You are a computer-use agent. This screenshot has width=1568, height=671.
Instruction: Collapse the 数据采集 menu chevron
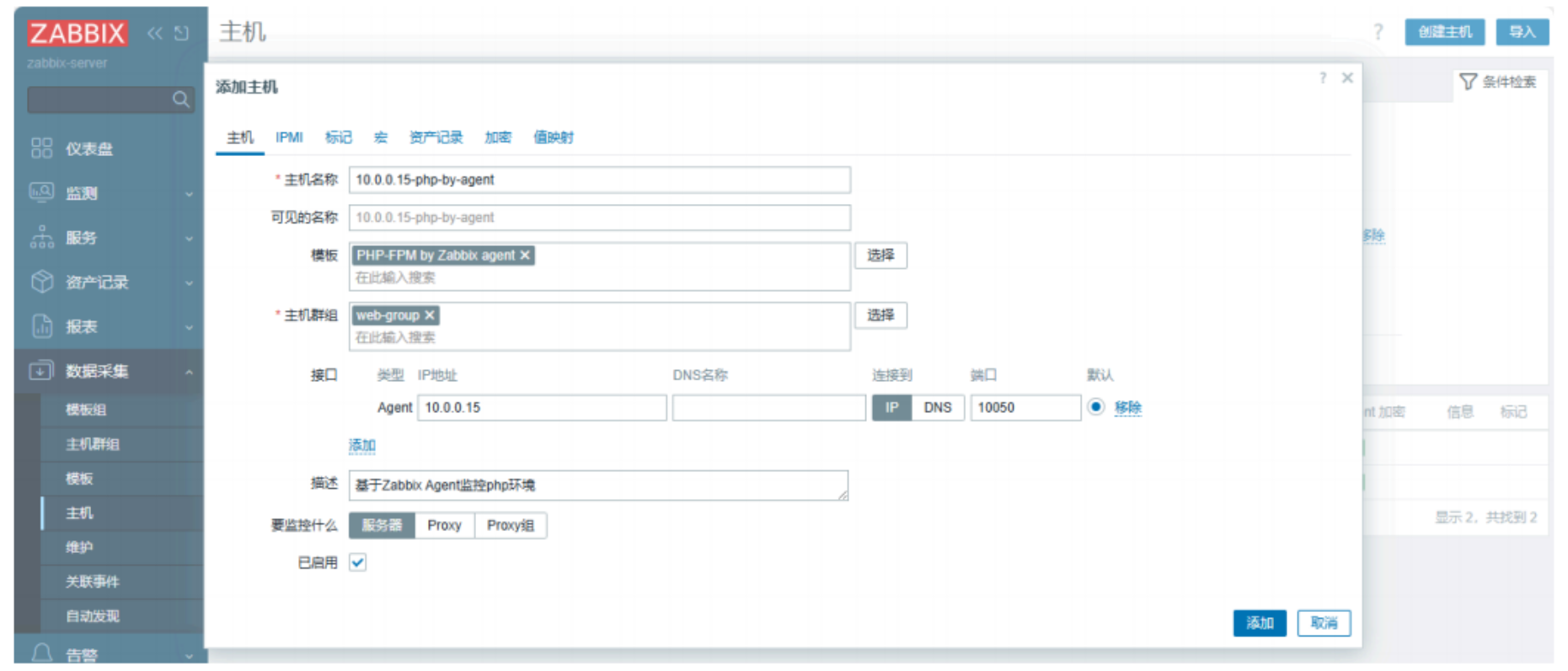click(x=189, y=372)
